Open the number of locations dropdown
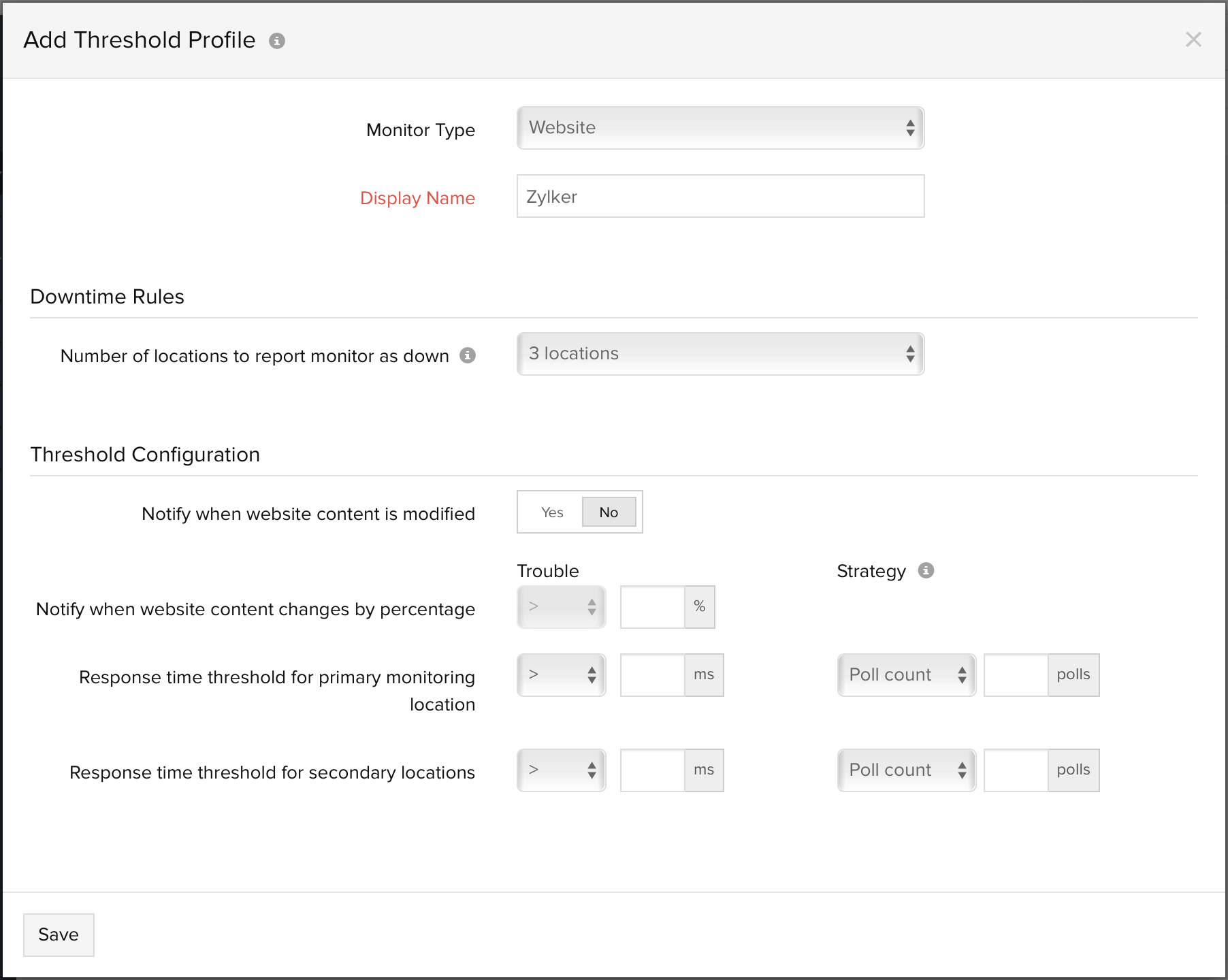Viewport: 1228px width, 980px height. point(720,354)
